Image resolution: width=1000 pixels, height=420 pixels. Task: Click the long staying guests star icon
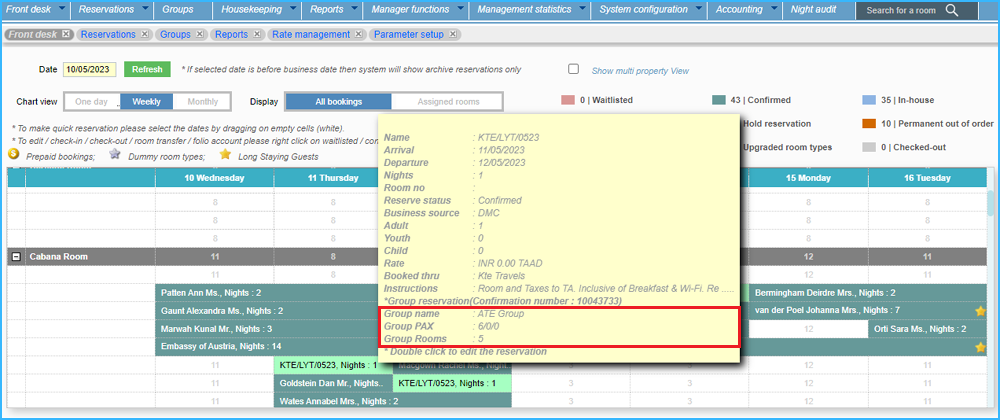coord(225,154)
